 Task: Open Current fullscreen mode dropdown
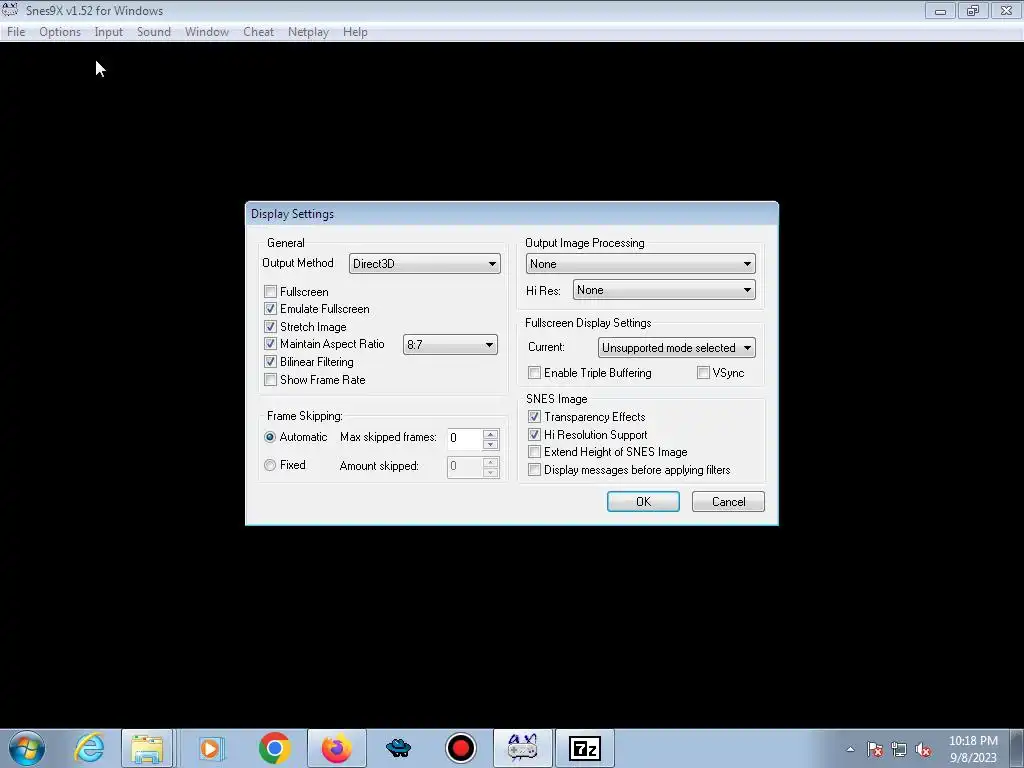677,347
